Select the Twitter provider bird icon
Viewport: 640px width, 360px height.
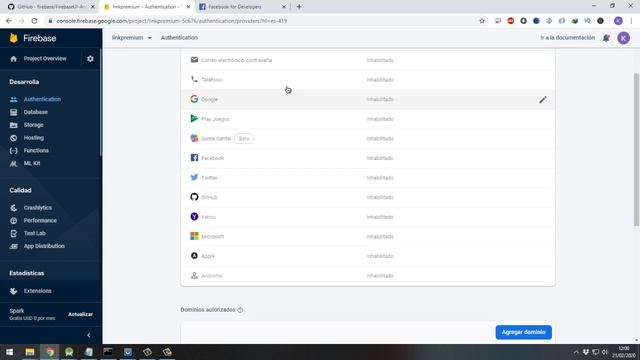tap(194, 177)
